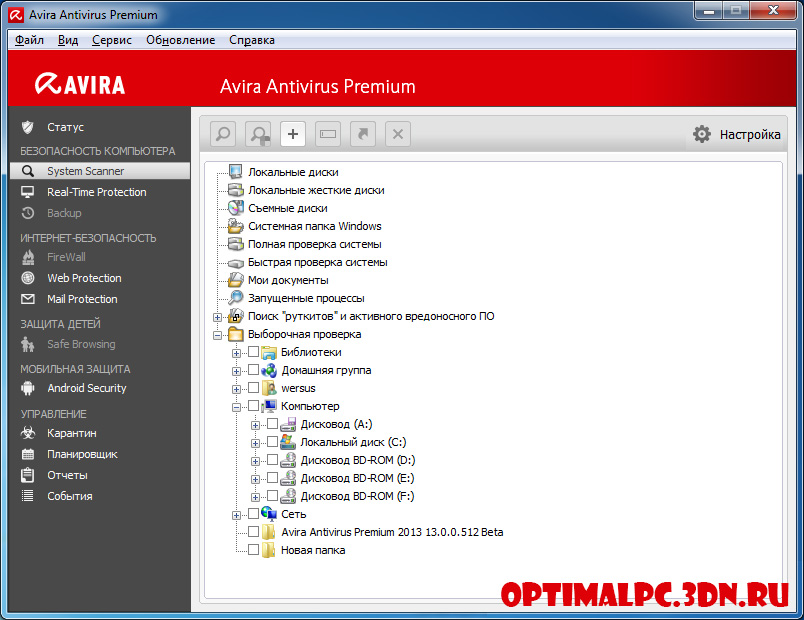Click the gear icon next to Настройка
The width and height of the screenshot is (804, 620).
702,134
